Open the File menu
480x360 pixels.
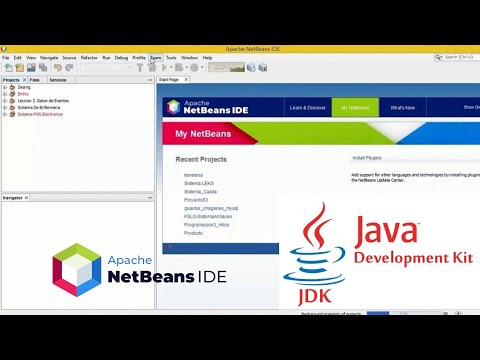coord(6,58)
